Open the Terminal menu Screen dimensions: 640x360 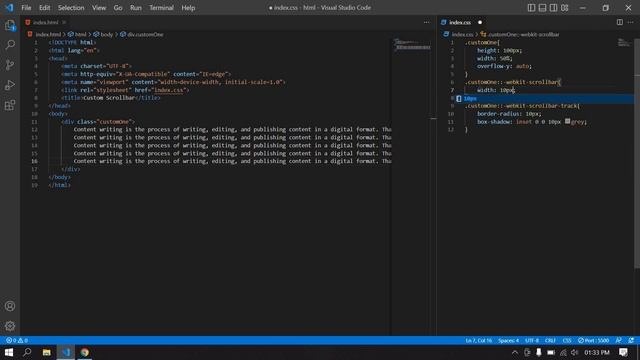pos(161,8)
